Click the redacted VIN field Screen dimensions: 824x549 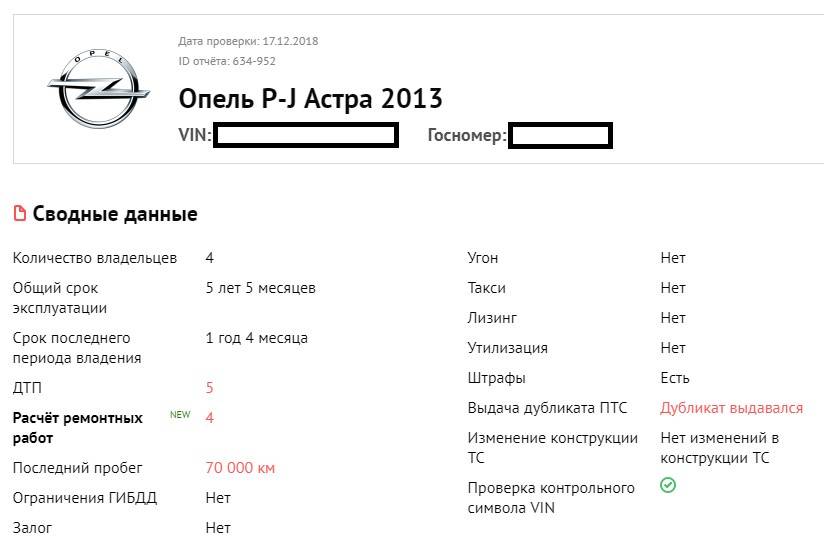click(305, 136)
